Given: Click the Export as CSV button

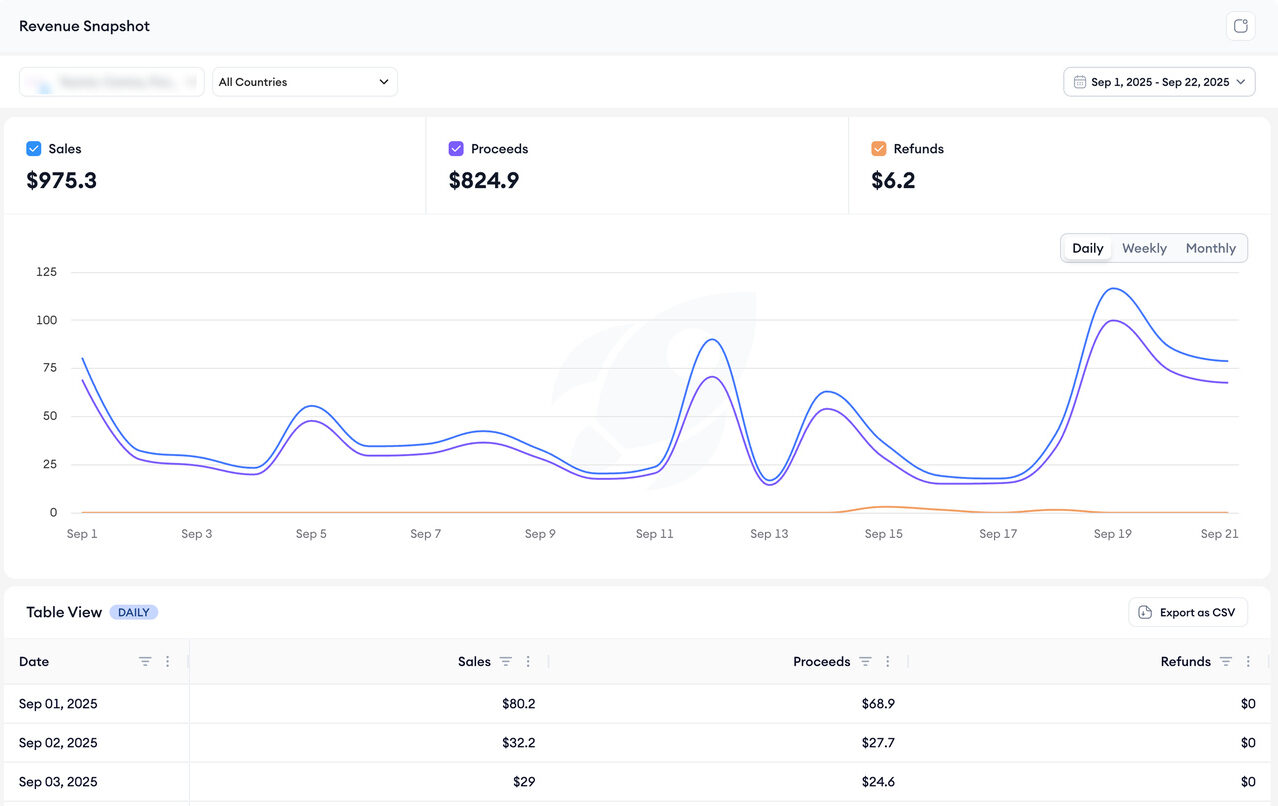Looking at the screenshot, I should [x=1187, y=612].
